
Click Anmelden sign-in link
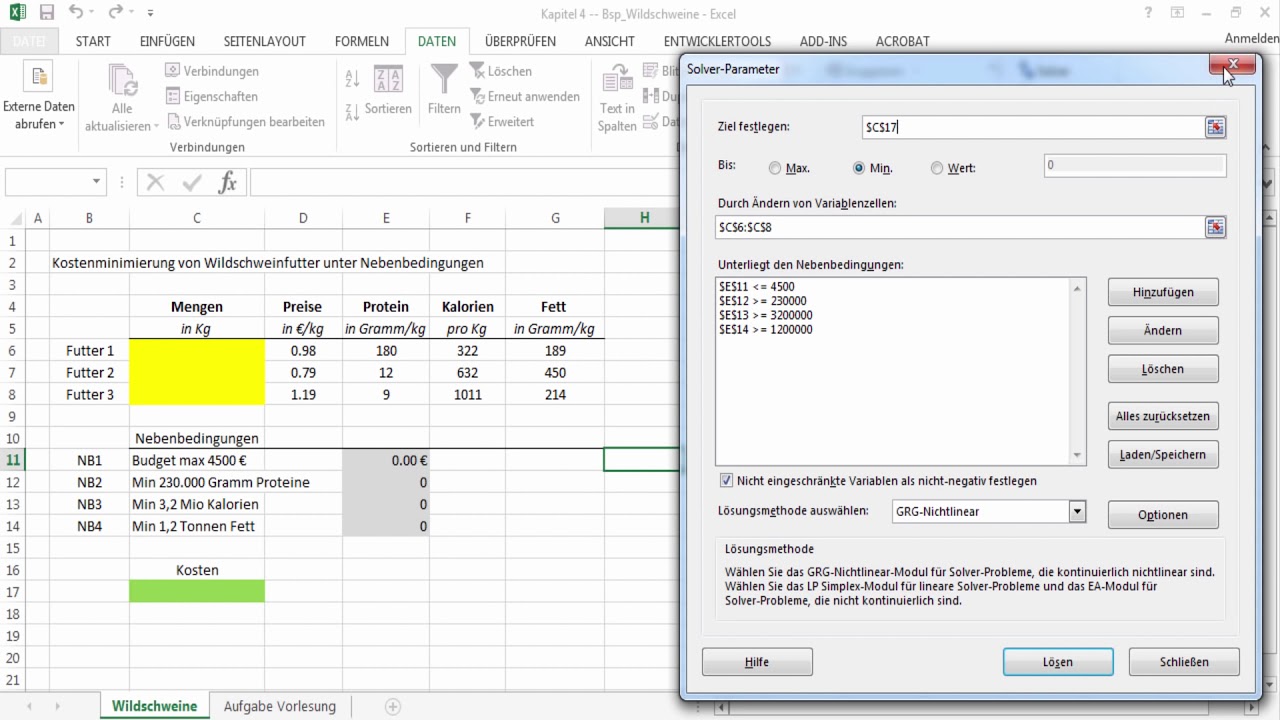[1252, 38]
